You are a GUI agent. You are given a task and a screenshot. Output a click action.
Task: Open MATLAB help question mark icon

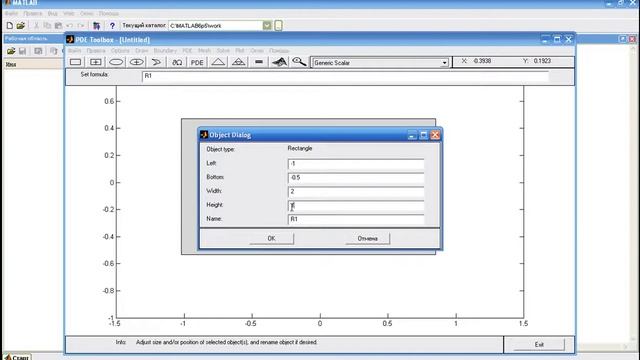112,26
